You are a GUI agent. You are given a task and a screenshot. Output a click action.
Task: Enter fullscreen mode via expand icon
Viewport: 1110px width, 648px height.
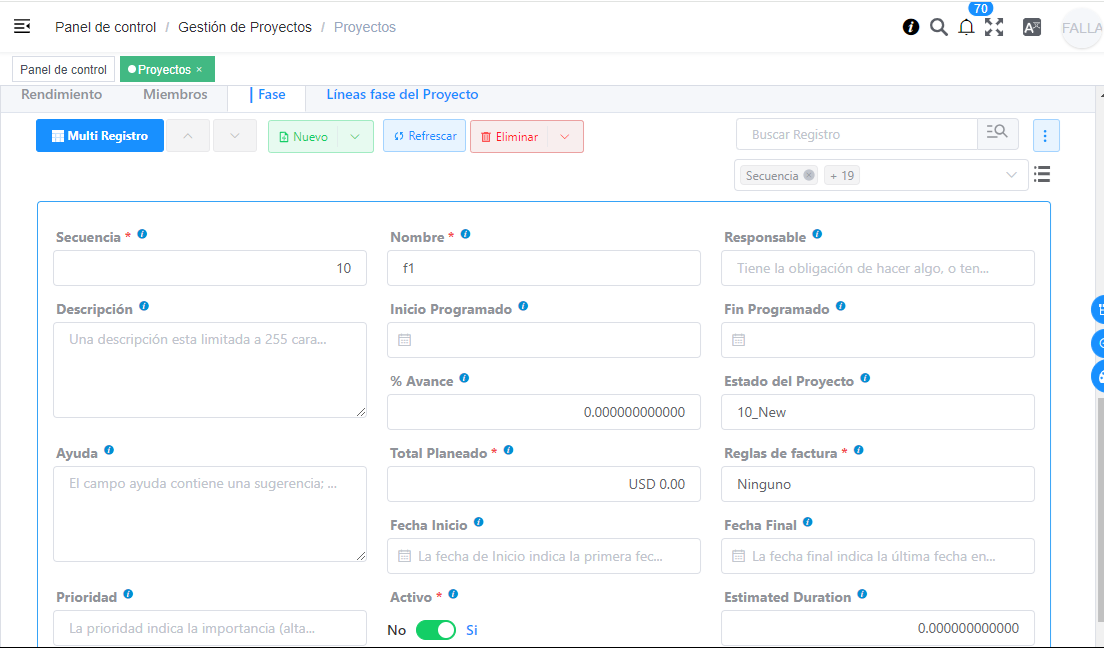(x=994, y=27)
